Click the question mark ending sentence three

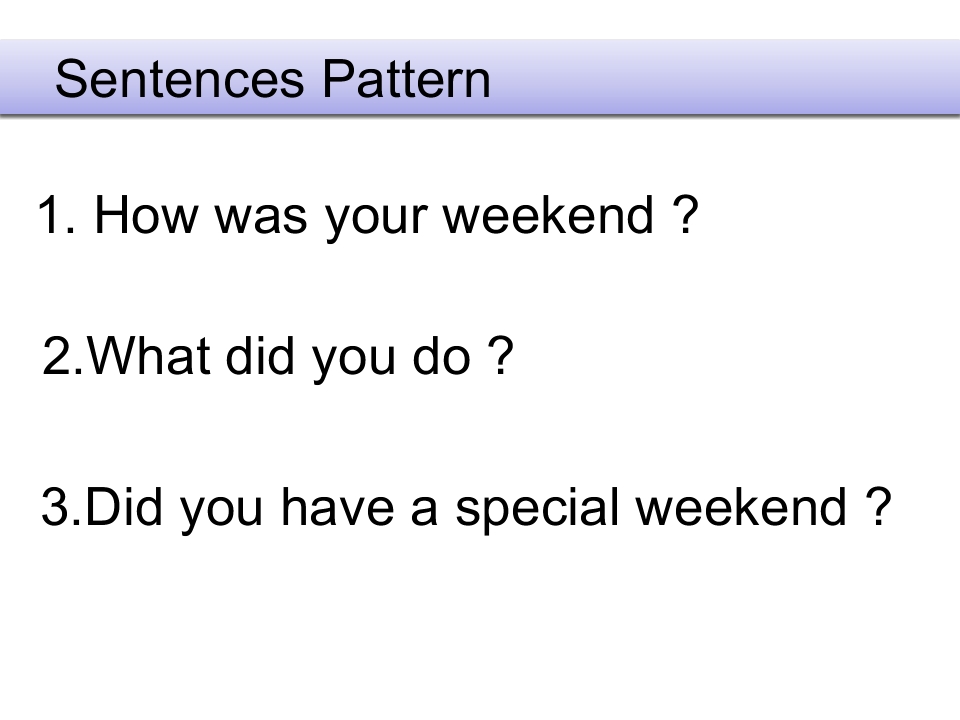875,508
